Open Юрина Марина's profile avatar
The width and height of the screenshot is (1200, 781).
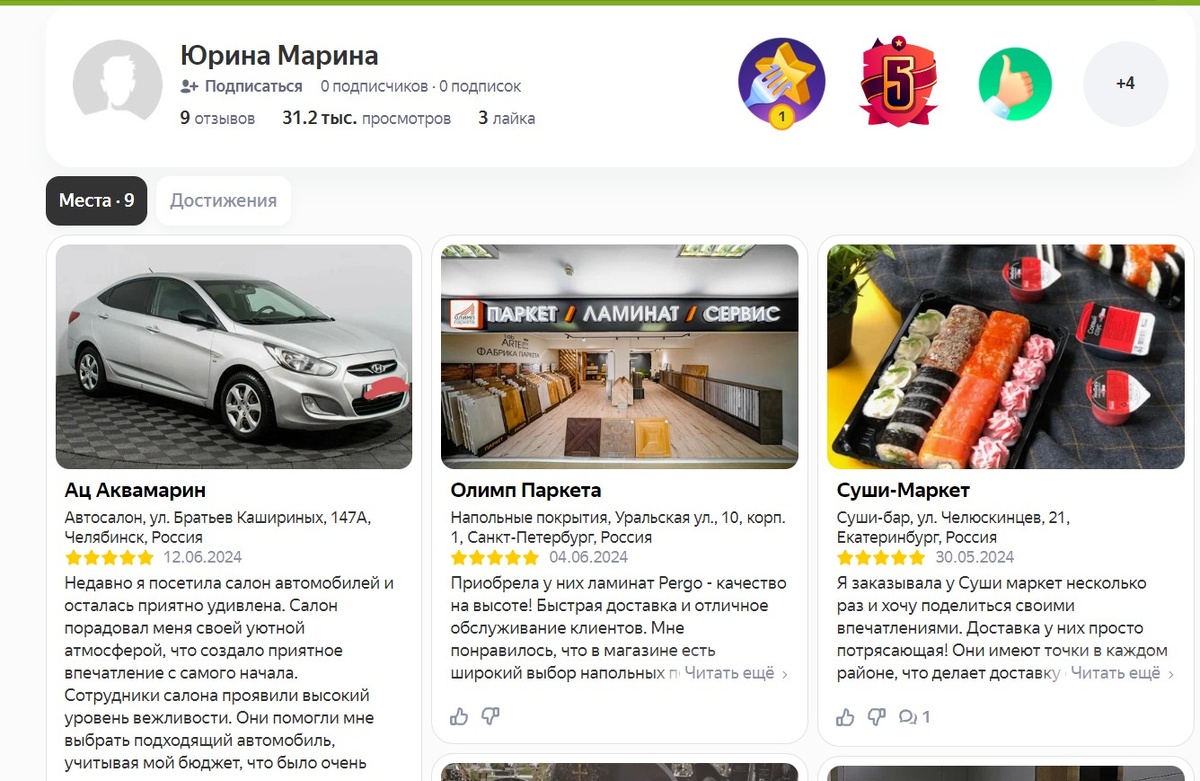pos(118,84)
